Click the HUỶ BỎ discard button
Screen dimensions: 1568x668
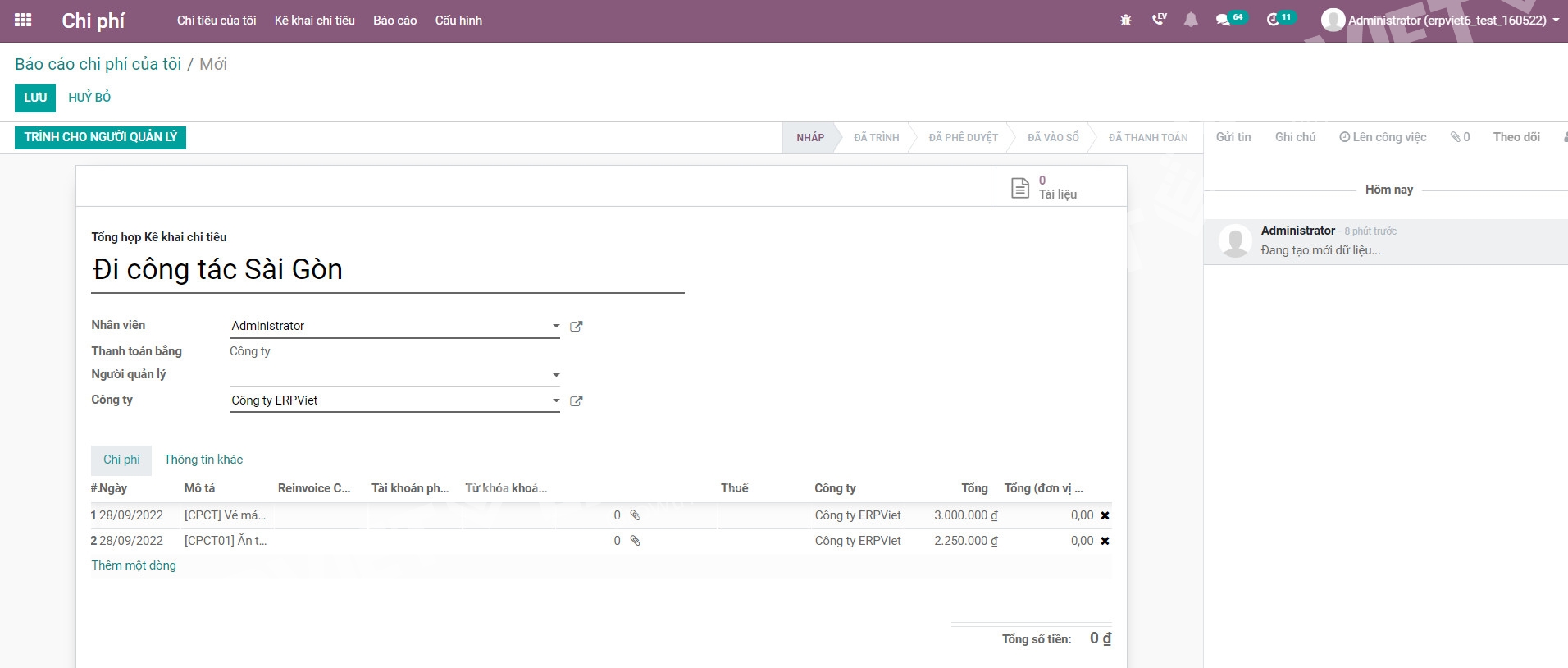coord(89,98)
